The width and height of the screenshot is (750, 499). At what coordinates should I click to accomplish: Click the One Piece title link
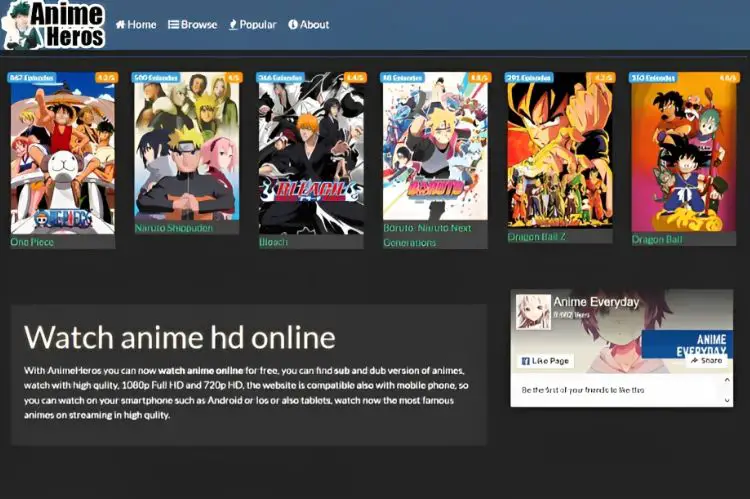coord(32,242)
